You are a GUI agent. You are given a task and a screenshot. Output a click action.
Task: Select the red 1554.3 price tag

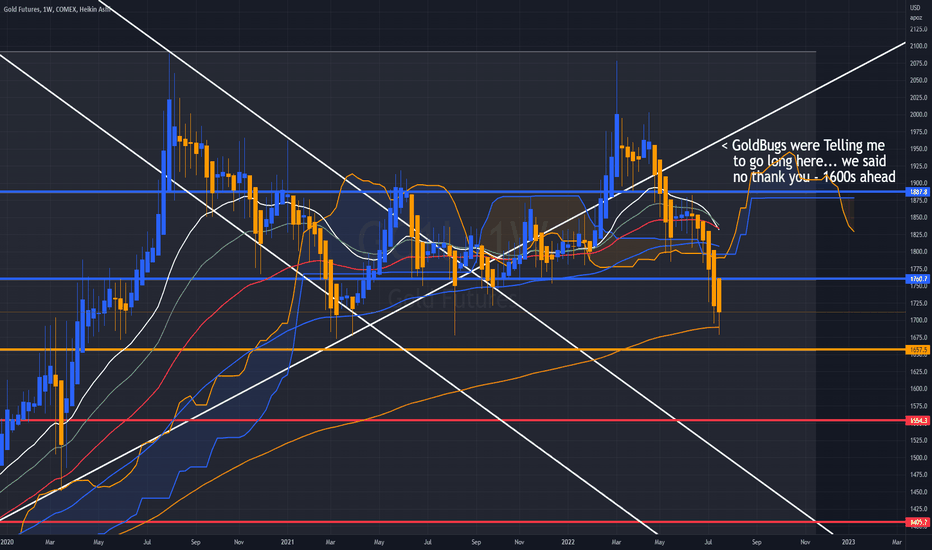[918, 421]
